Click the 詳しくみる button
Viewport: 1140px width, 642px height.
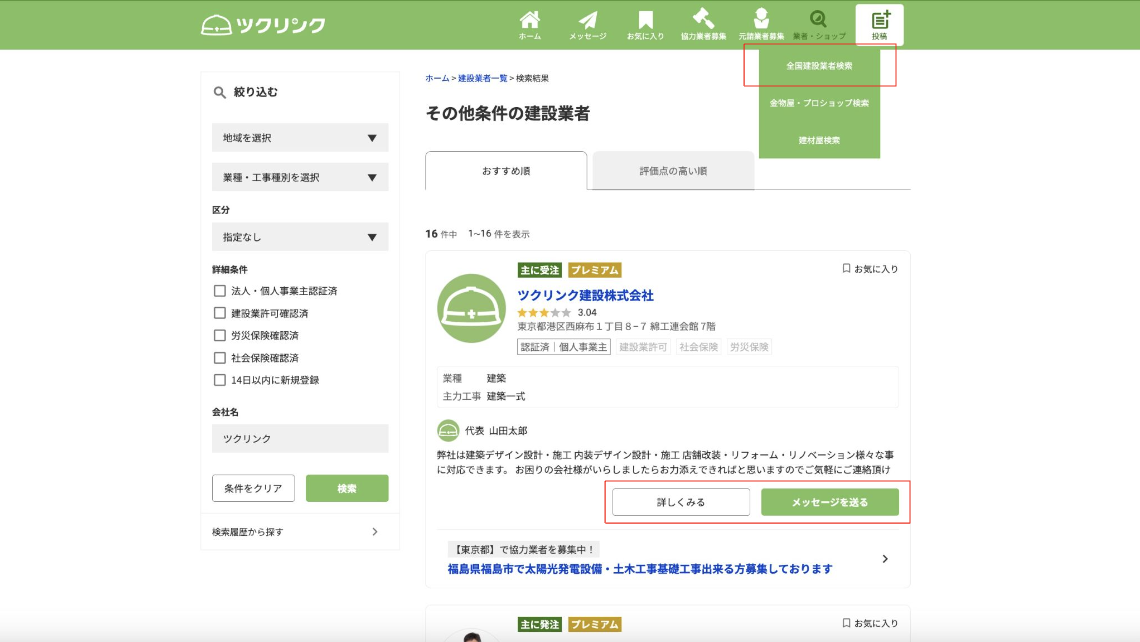click(681, 502)
